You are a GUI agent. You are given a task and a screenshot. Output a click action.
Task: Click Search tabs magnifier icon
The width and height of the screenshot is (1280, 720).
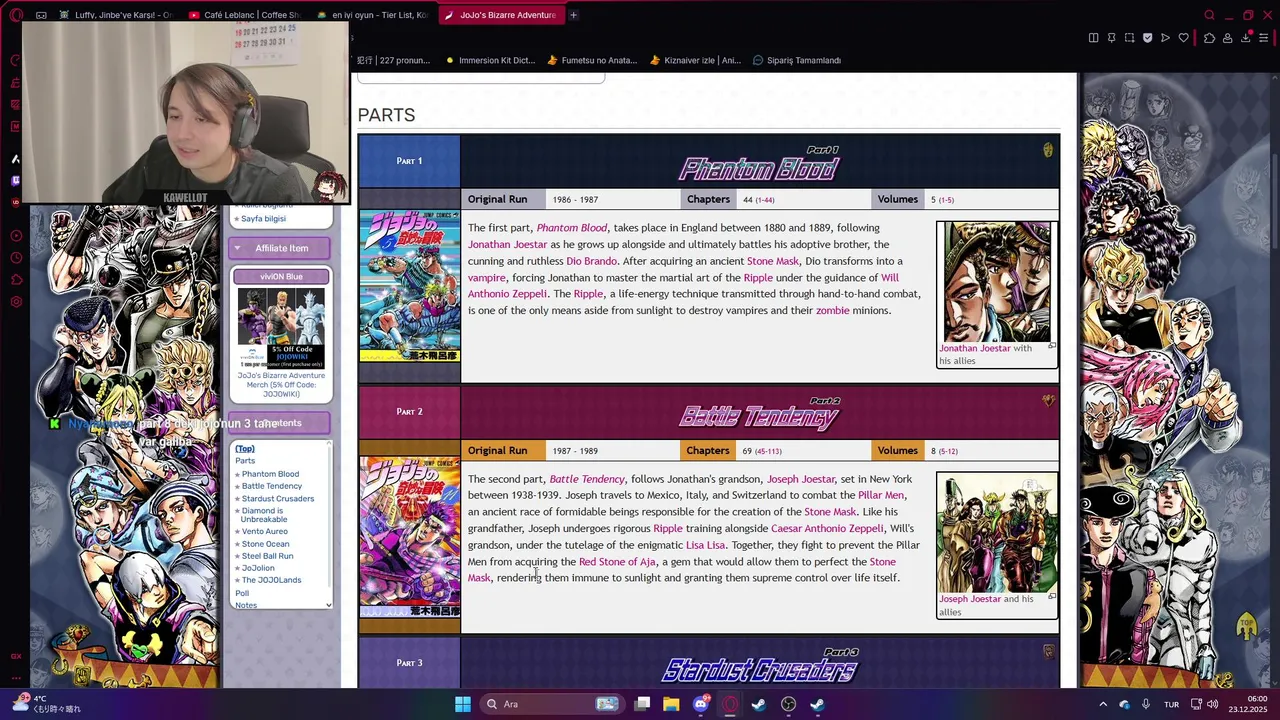[x=1209, y=15]
